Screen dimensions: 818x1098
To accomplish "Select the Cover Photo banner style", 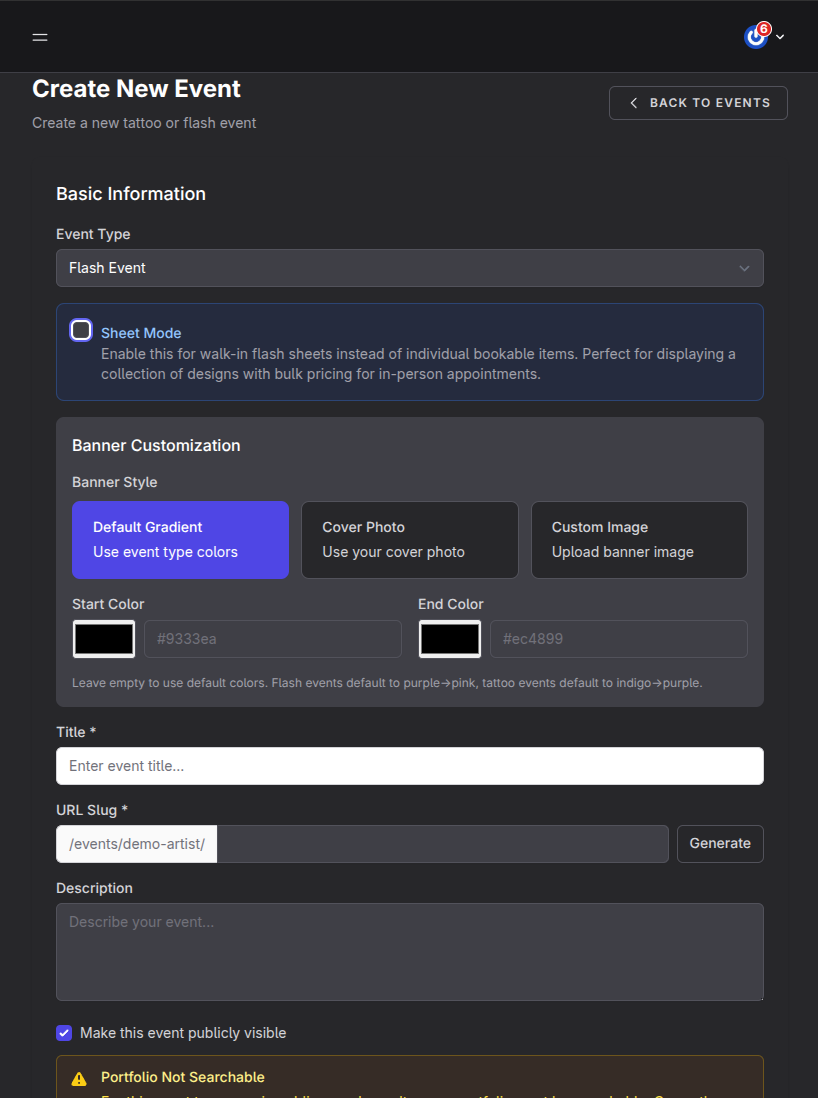I will click(409, 539).
